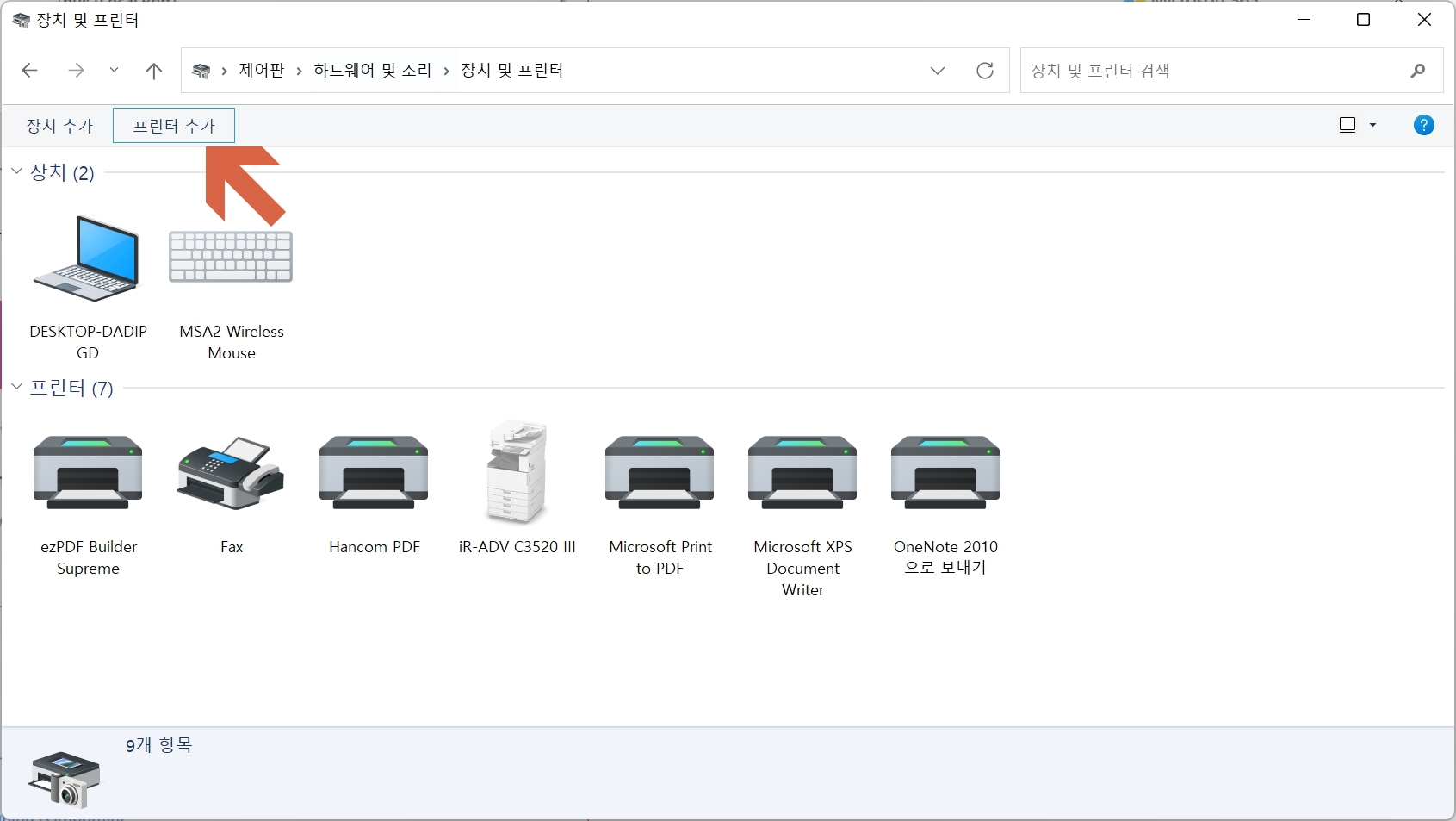The width and height of the screenshot is (1456, 821).
Task: Open recent locations dropdown arrow
Action: 114,71
